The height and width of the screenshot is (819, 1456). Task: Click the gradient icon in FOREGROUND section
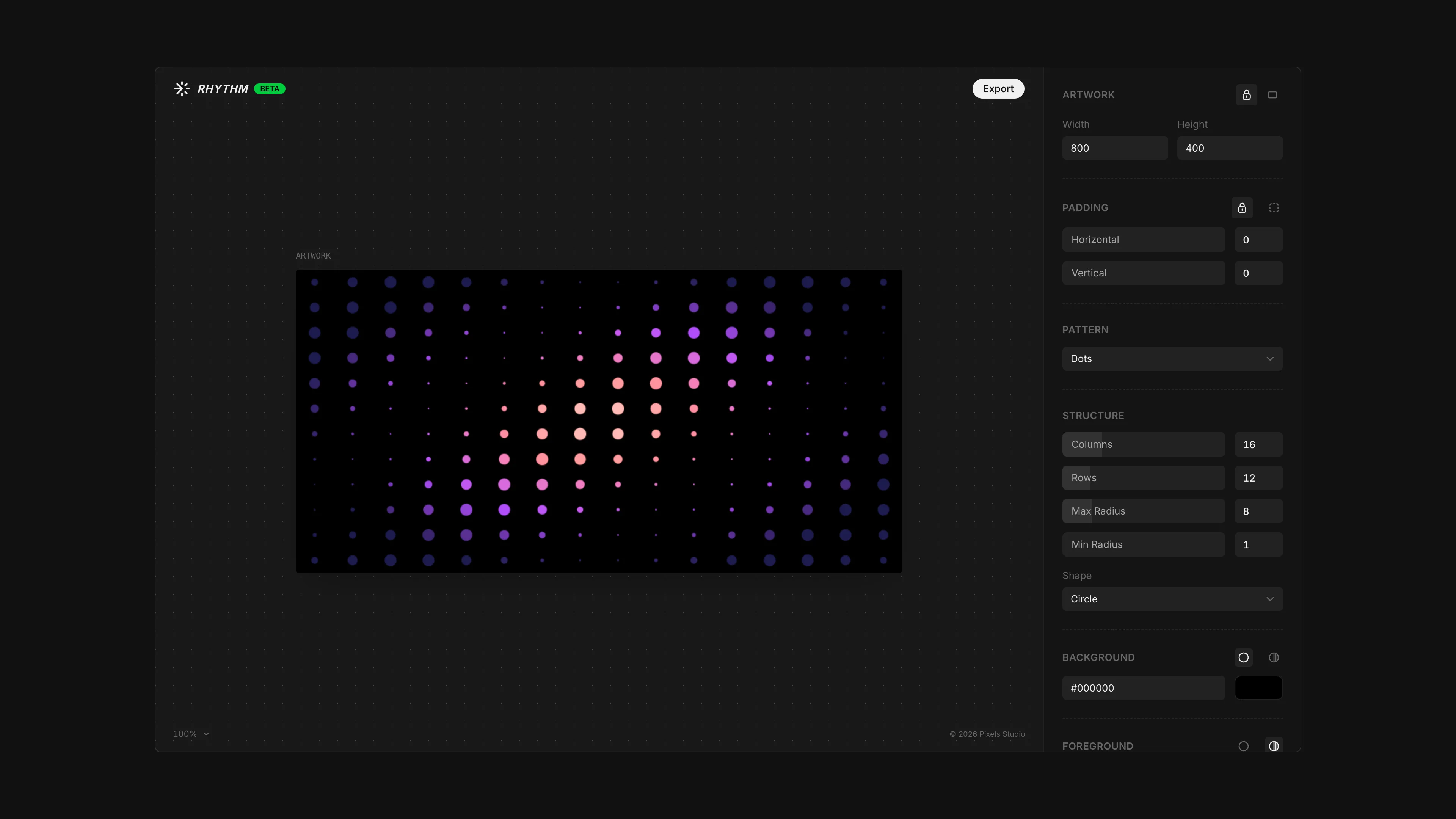point(1274,746)
